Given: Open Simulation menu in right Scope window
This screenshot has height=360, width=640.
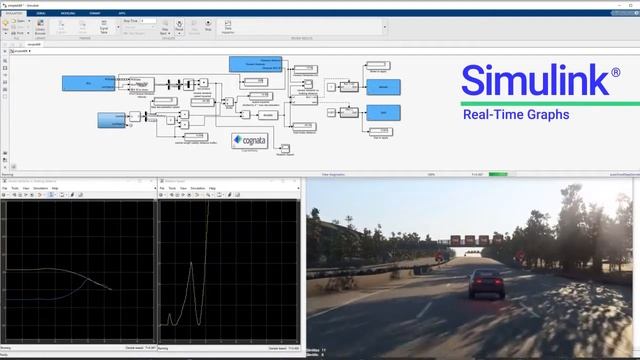Looking at the screenshot, I should (x=198, y=188).
